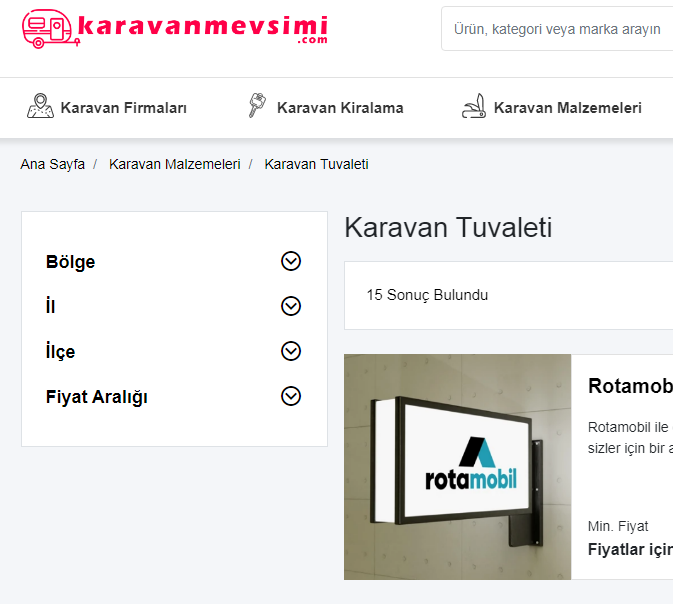Viewport: 673px width, 604px height.
Task: Open the Karavan Firmaları menu item
Action: (123, 108)
